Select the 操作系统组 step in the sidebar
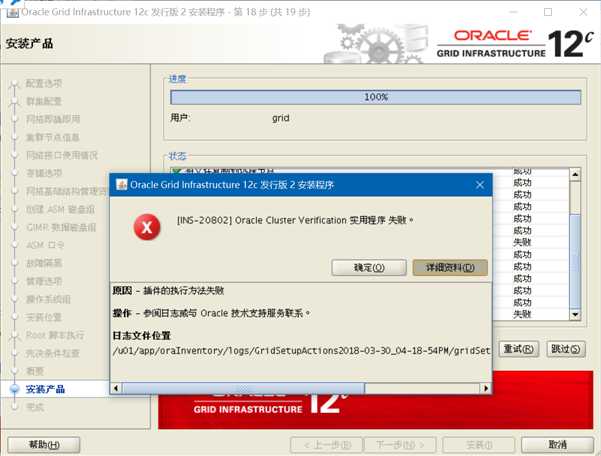 coord(48,299)
